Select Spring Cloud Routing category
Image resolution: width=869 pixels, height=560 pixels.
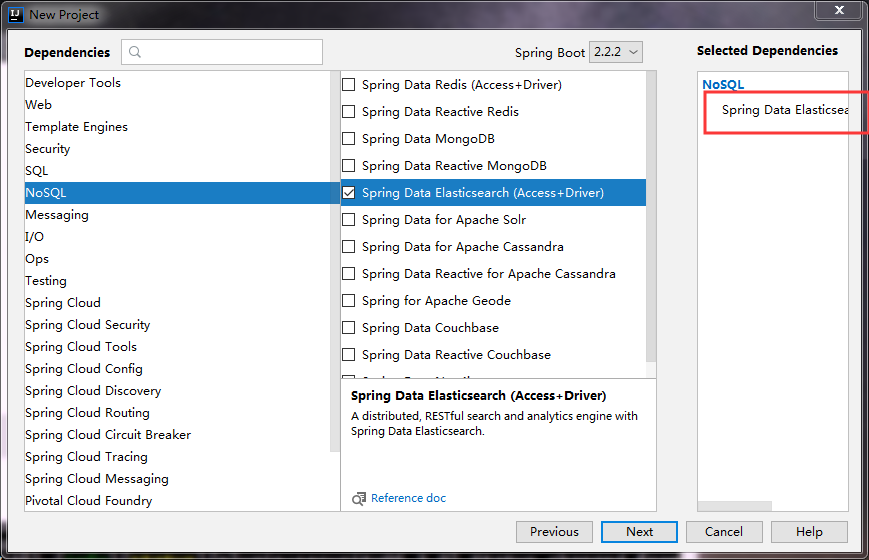[x=177, y=413]
